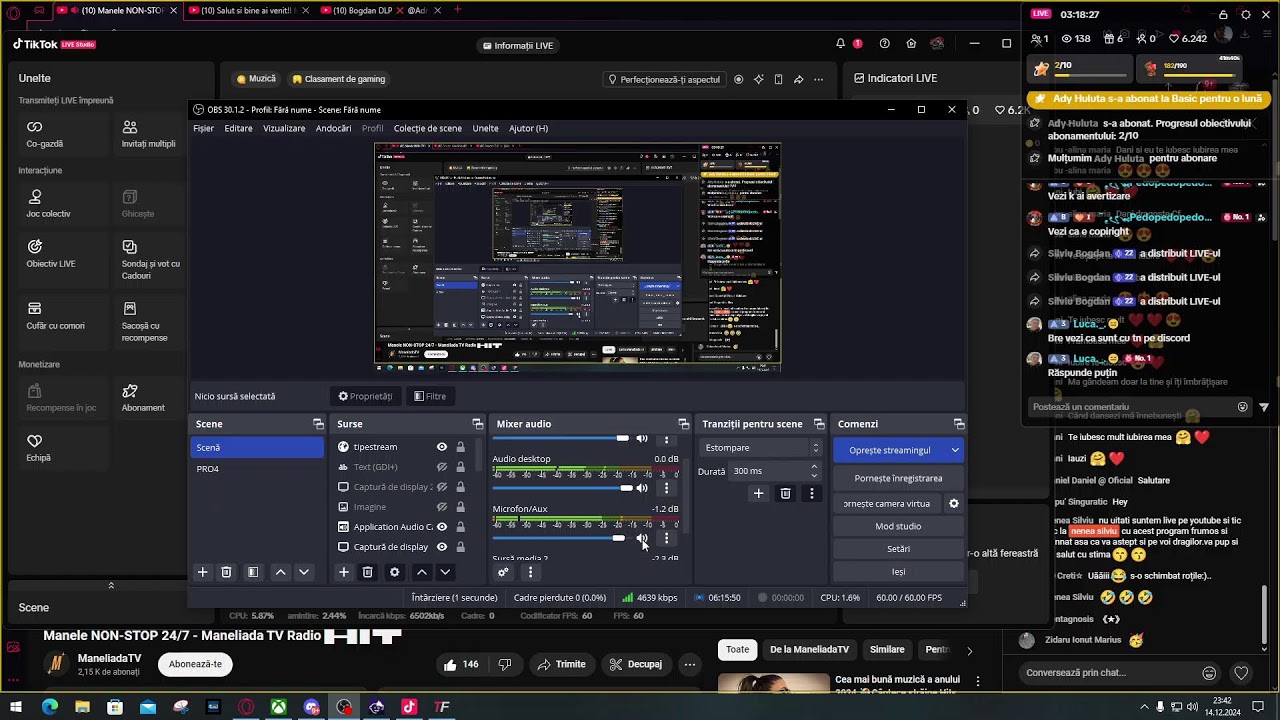Screen dimensions: 1280x720
Task: Open source Filtre in OBS
Action: [430, 396]
